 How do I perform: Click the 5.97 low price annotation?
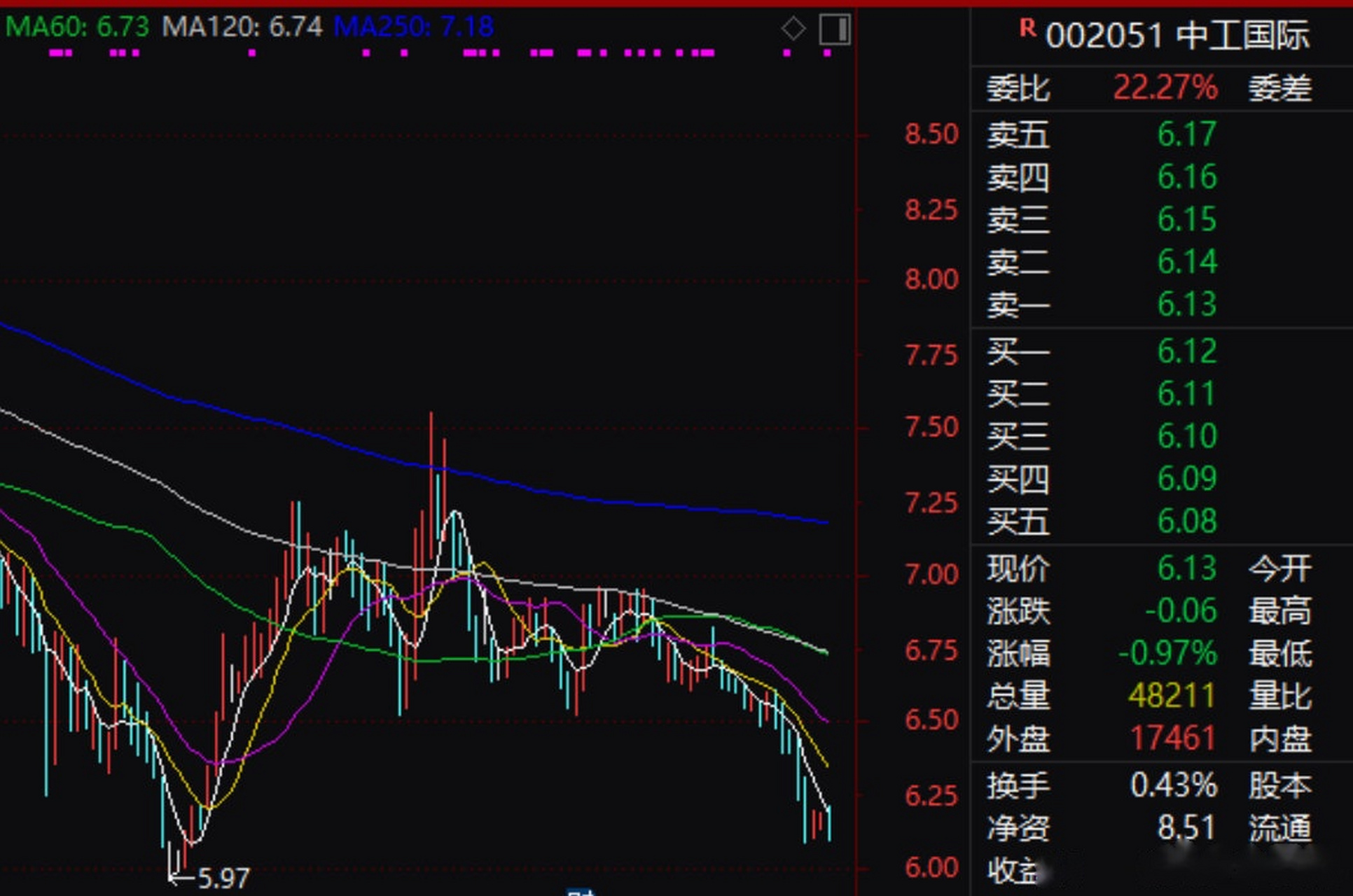pyautogui.click(x=223, y=878)
